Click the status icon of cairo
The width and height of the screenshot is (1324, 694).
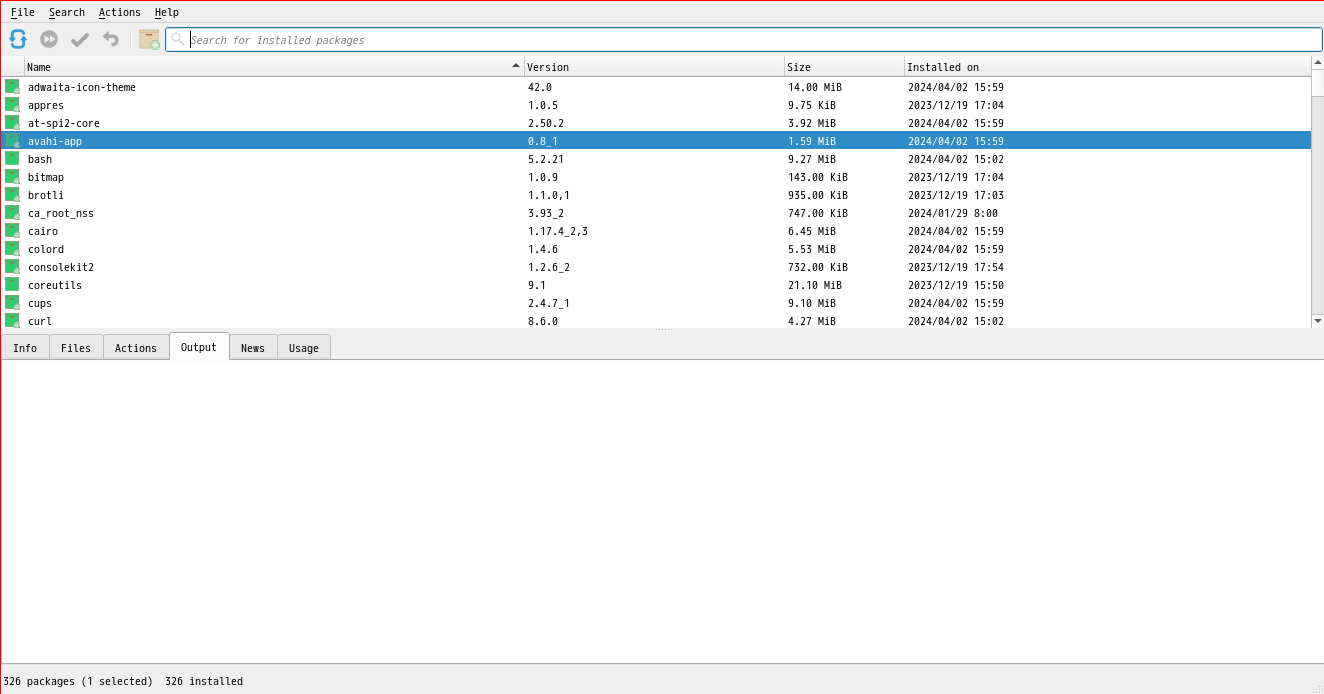click(x=12, y=231)
